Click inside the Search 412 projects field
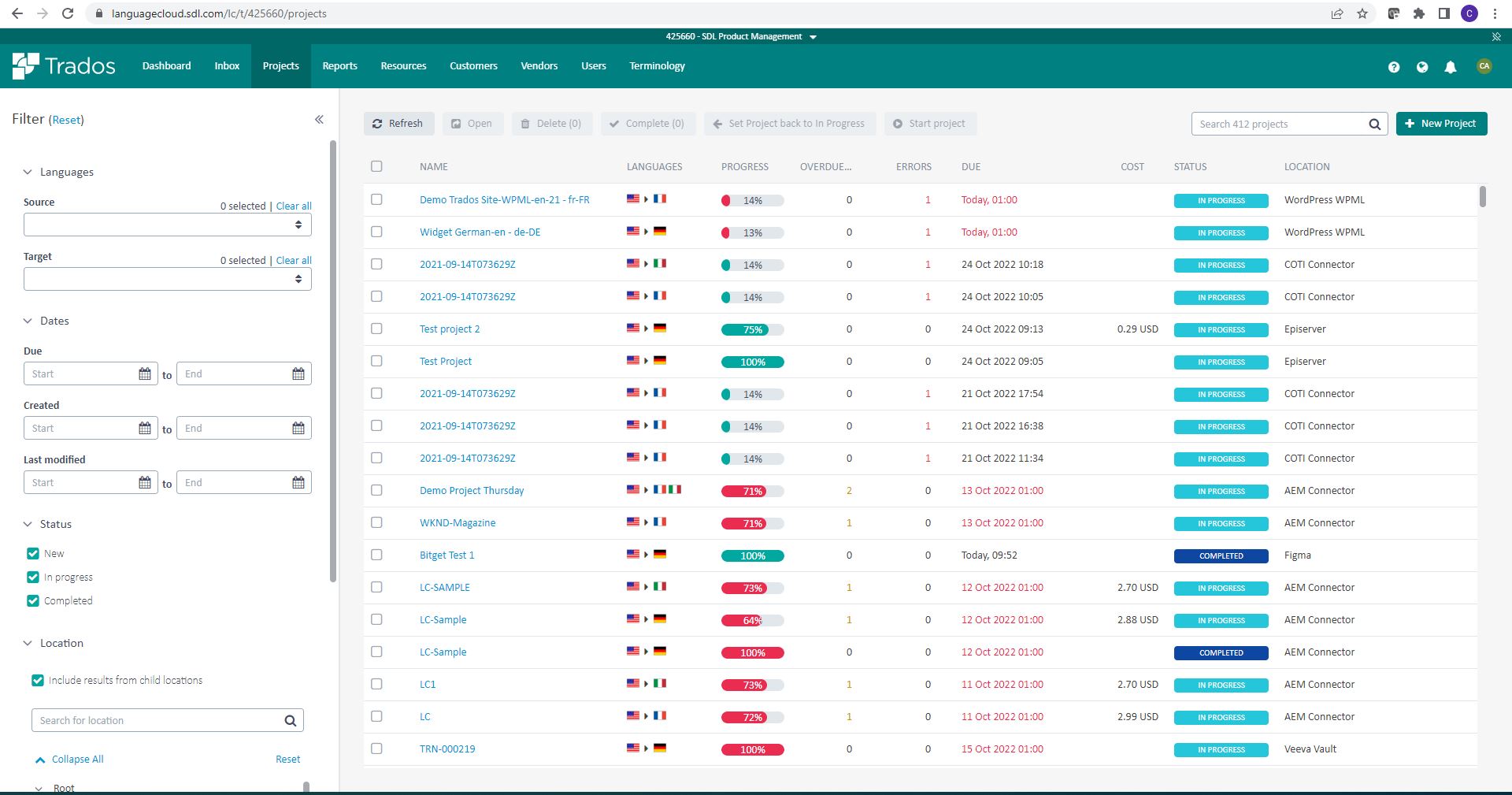1512x795 pixels. point(1260,124)
